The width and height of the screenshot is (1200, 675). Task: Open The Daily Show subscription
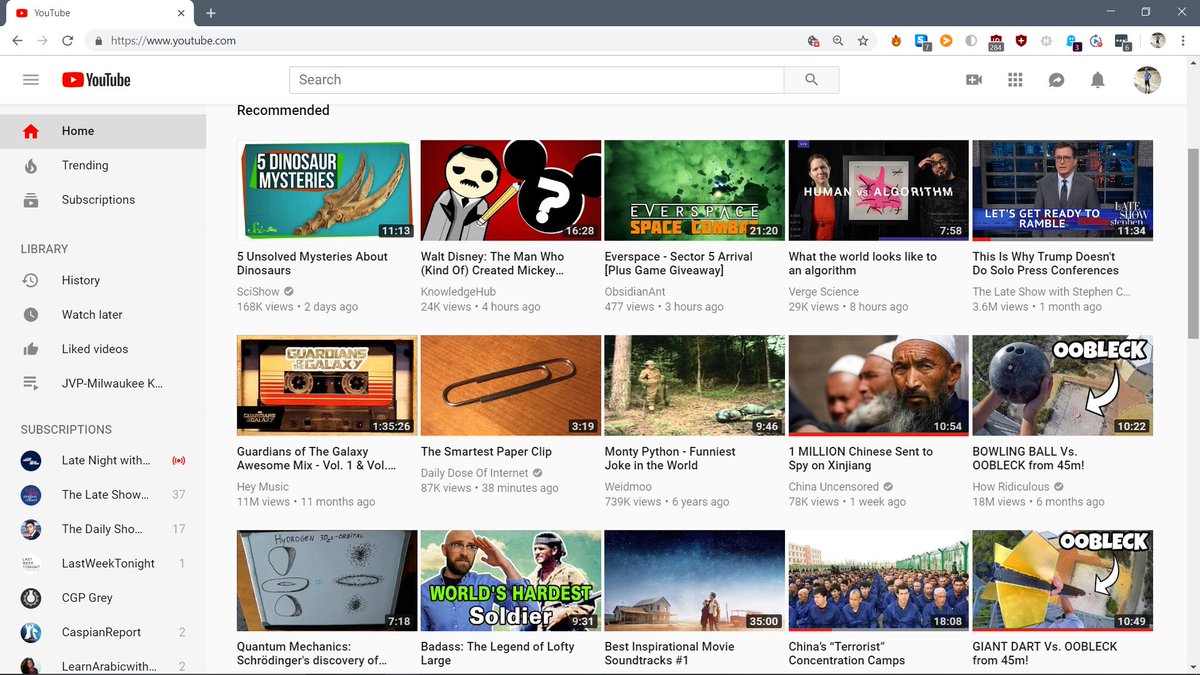tap(103, 529)
